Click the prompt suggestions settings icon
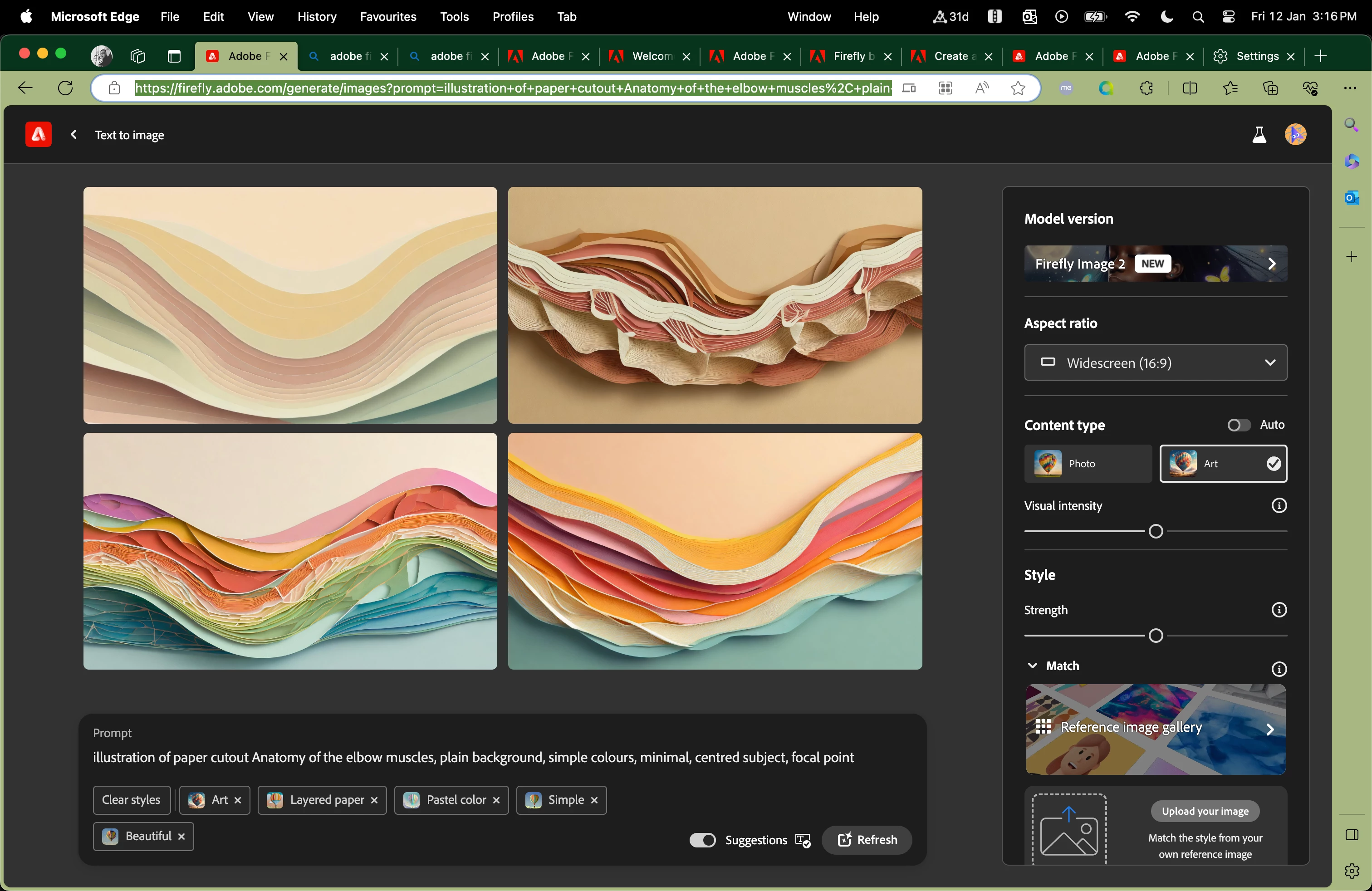 pyautogui.click(x=803, y=840)
